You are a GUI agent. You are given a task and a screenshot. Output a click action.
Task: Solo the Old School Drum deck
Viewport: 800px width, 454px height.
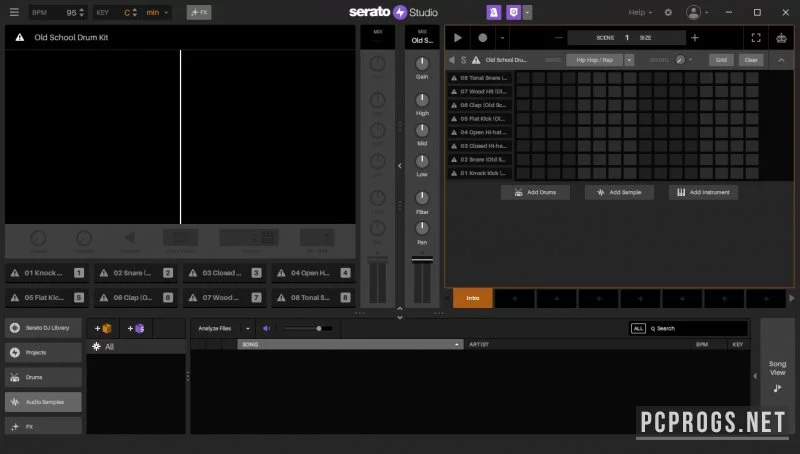tap(463, 60)
